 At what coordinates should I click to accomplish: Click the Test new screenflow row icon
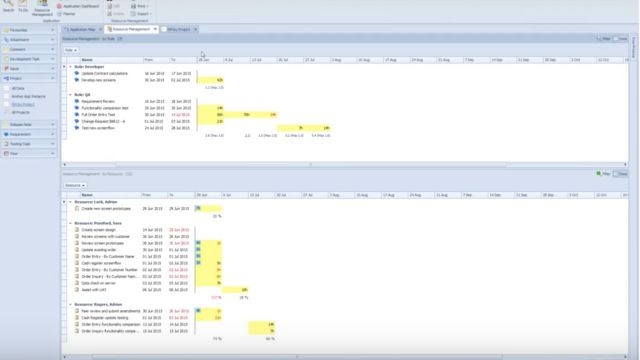tap(77, 128)
